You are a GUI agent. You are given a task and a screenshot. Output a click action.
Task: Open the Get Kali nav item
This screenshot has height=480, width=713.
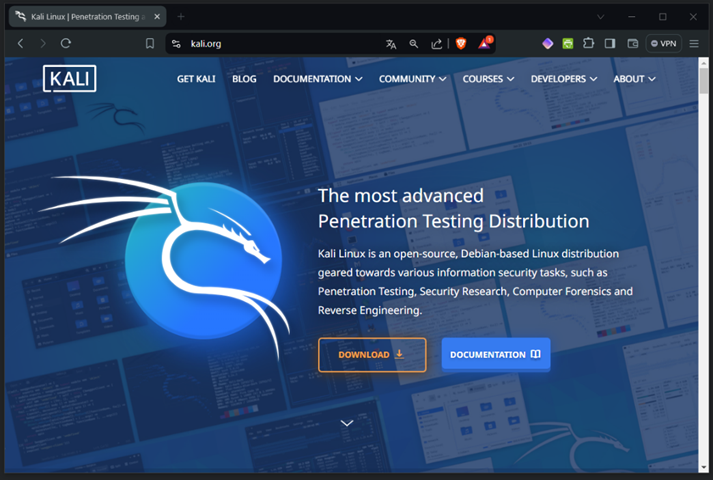click(x=196, y=79)
